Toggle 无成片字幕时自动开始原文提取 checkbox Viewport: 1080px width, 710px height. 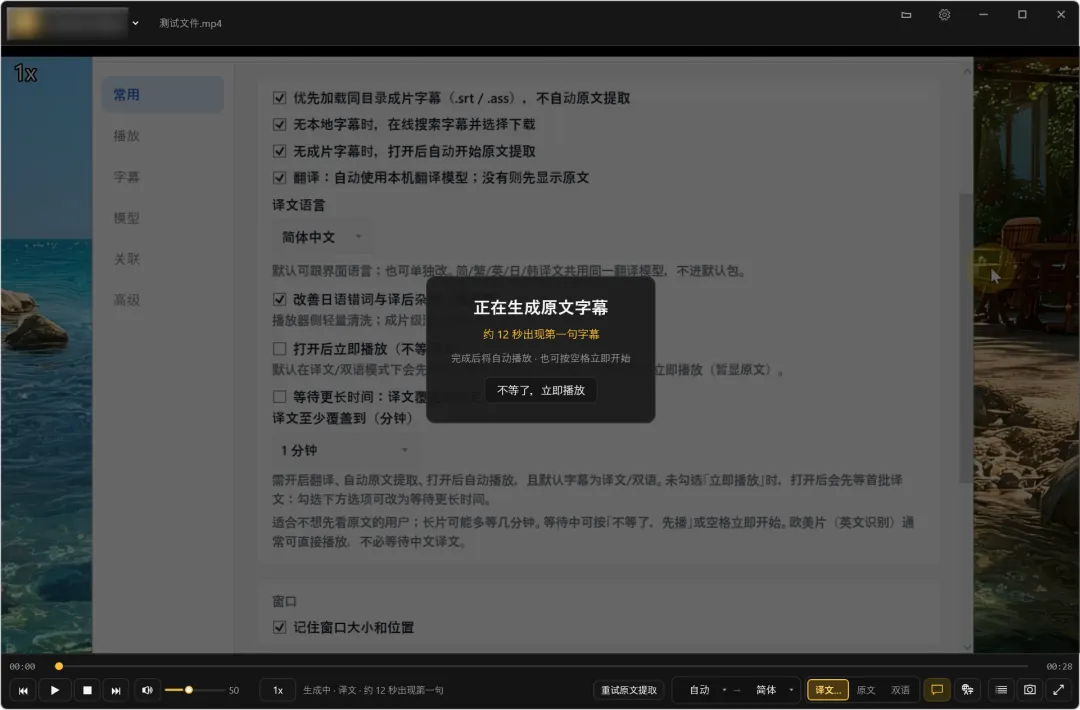click(x=279, y=152)
